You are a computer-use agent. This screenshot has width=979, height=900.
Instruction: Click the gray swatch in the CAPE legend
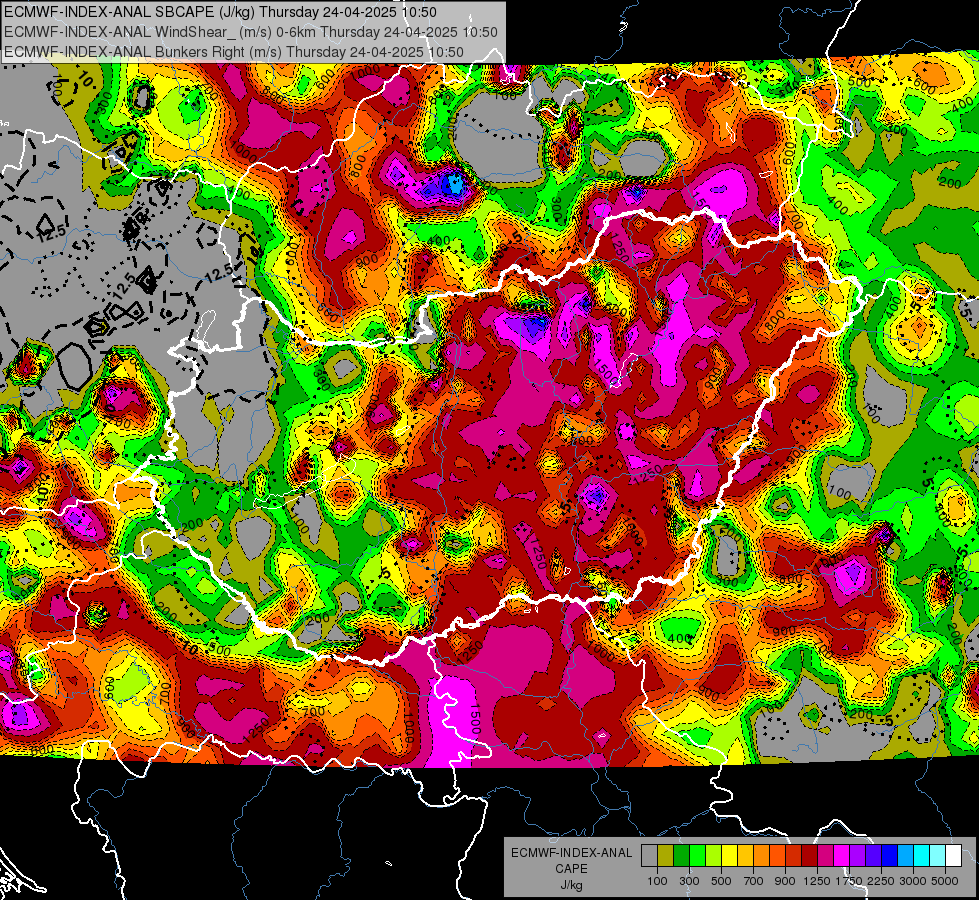(649, 856)
